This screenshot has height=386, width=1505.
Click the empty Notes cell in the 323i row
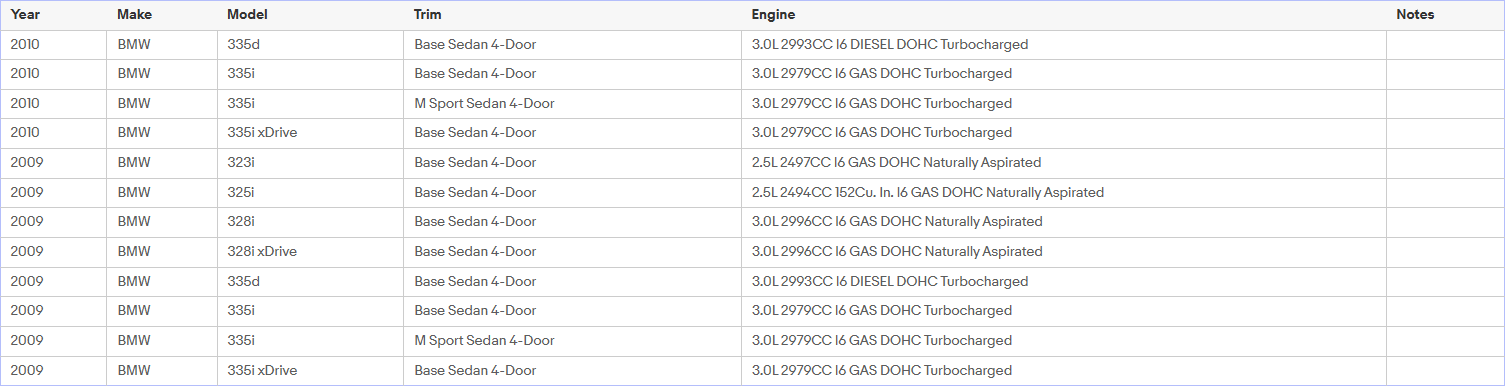[x=1445, y=162]
